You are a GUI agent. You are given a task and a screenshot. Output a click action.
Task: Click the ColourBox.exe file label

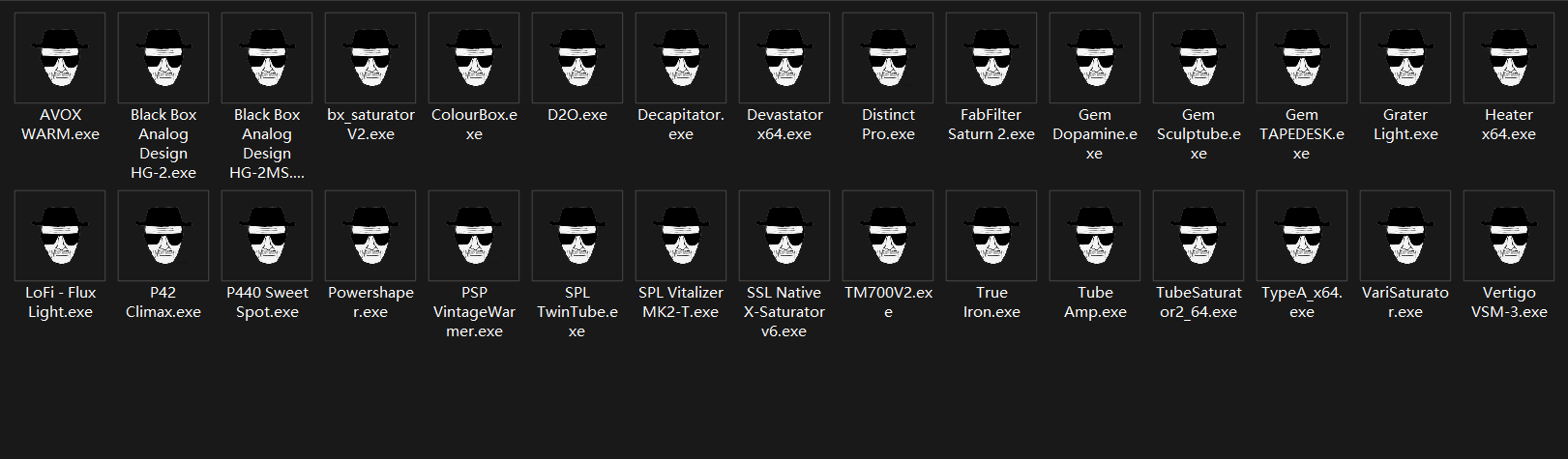(x=474, y=125)
